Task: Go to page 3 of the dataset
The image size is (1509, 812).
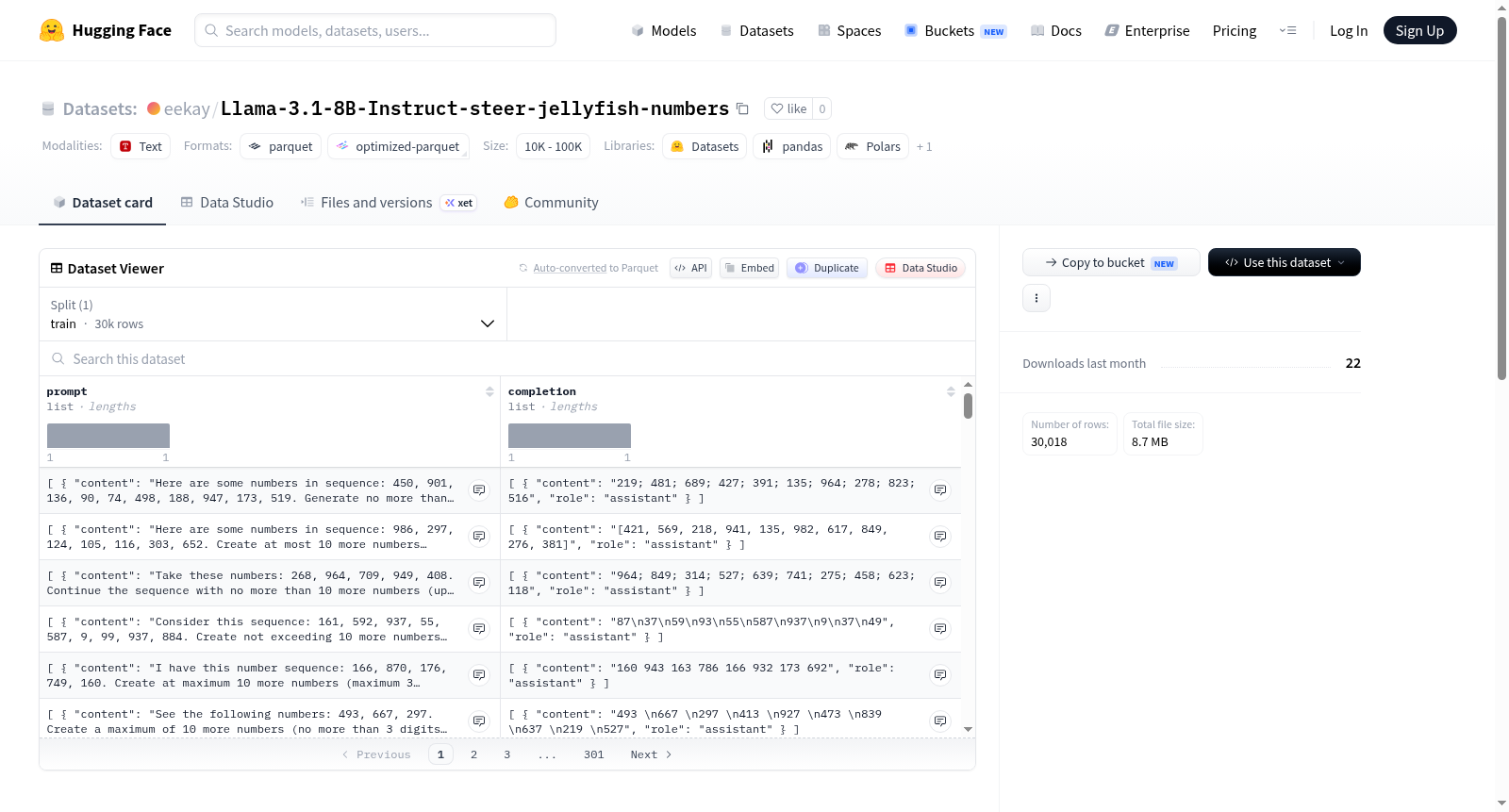Action: [507, 754]
